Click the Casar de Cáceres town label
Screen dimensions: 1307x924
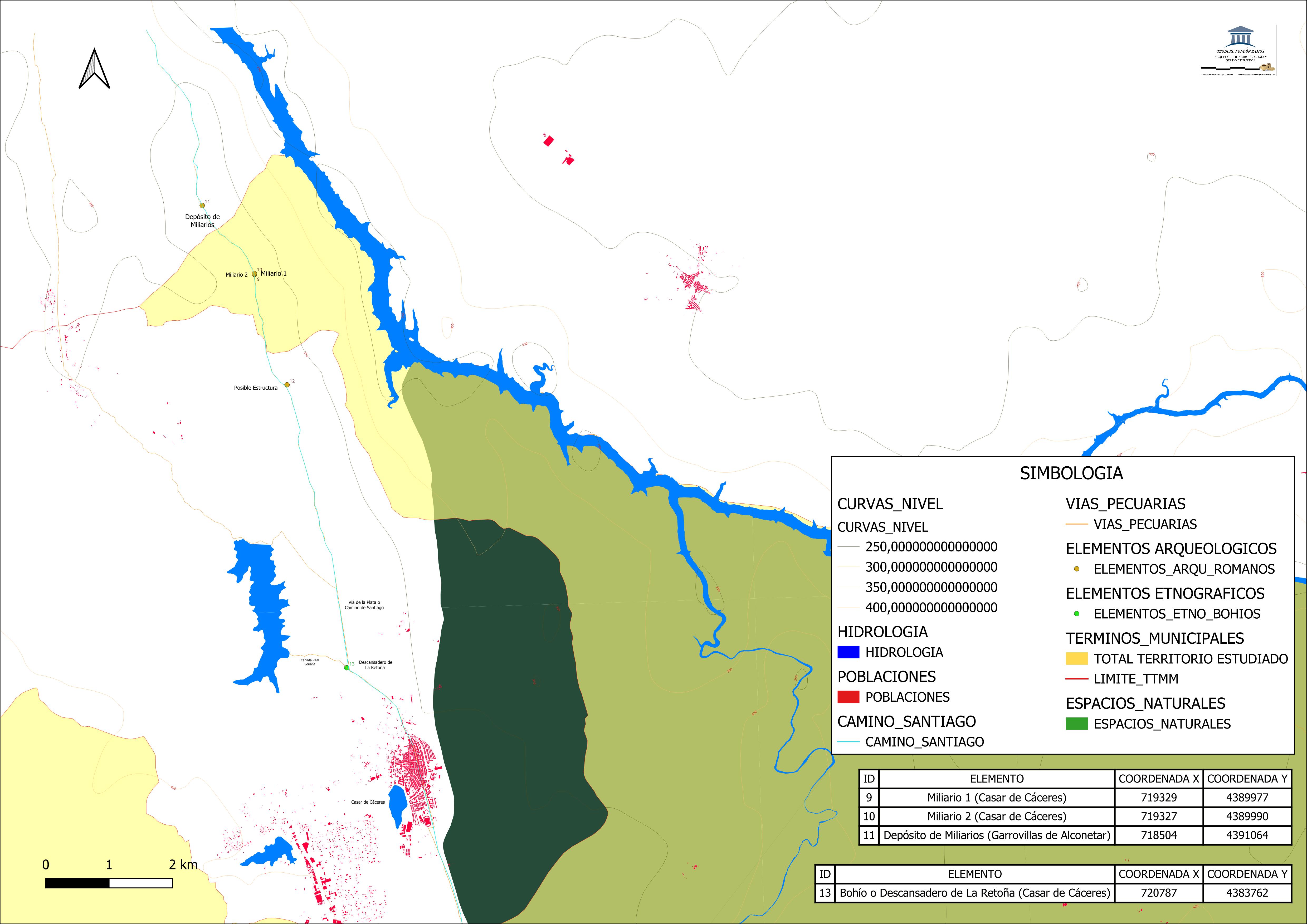tap(368, 802)
